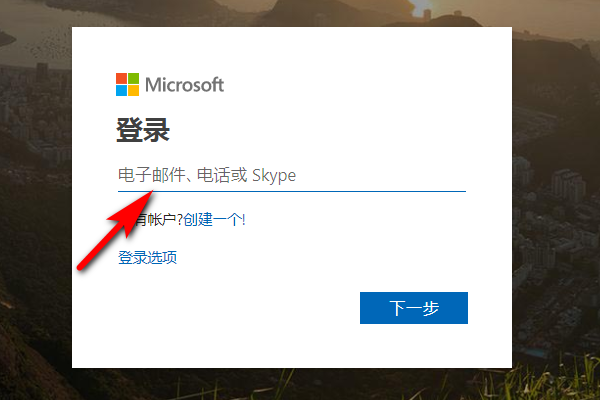Screen dimensions: 600x400
Task: Click the blue underline of the sign-in field
Action: [292, 191]
